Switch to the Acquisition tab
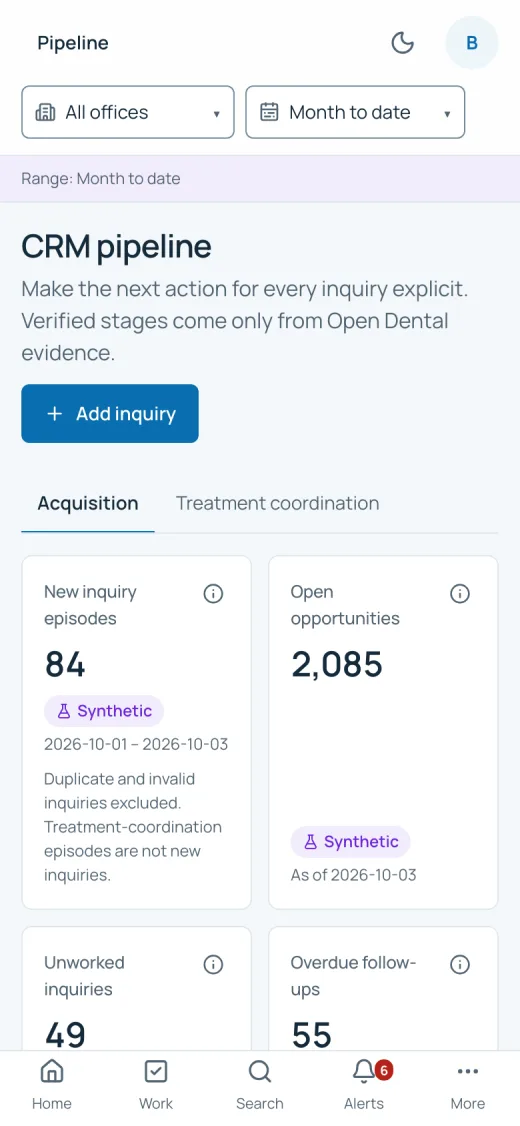520x1126 pixels. 88,503
